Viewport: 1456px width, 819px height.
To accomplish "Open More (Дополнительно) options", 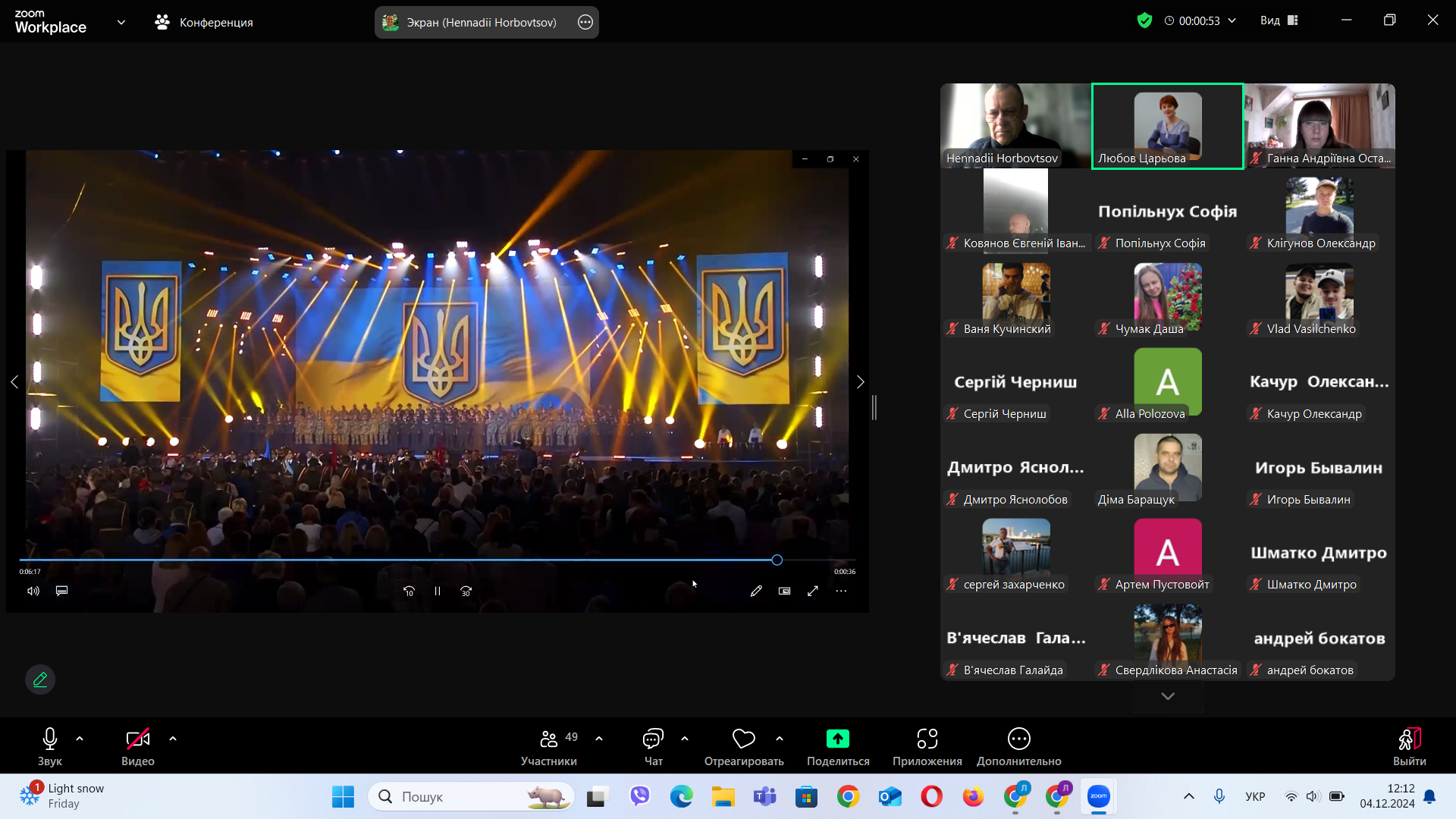I will point(1018,739).
